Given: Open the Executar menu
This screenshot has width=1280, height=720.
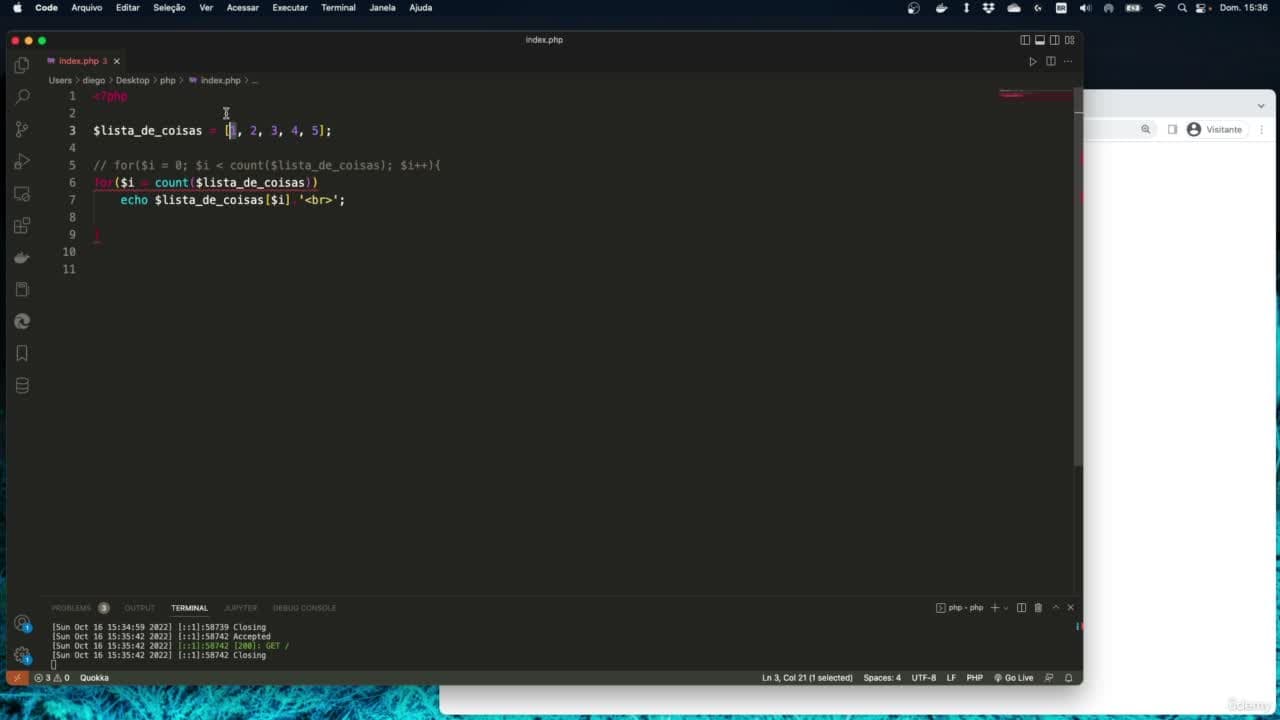Looking at the screenshot, I should (290, 8).
